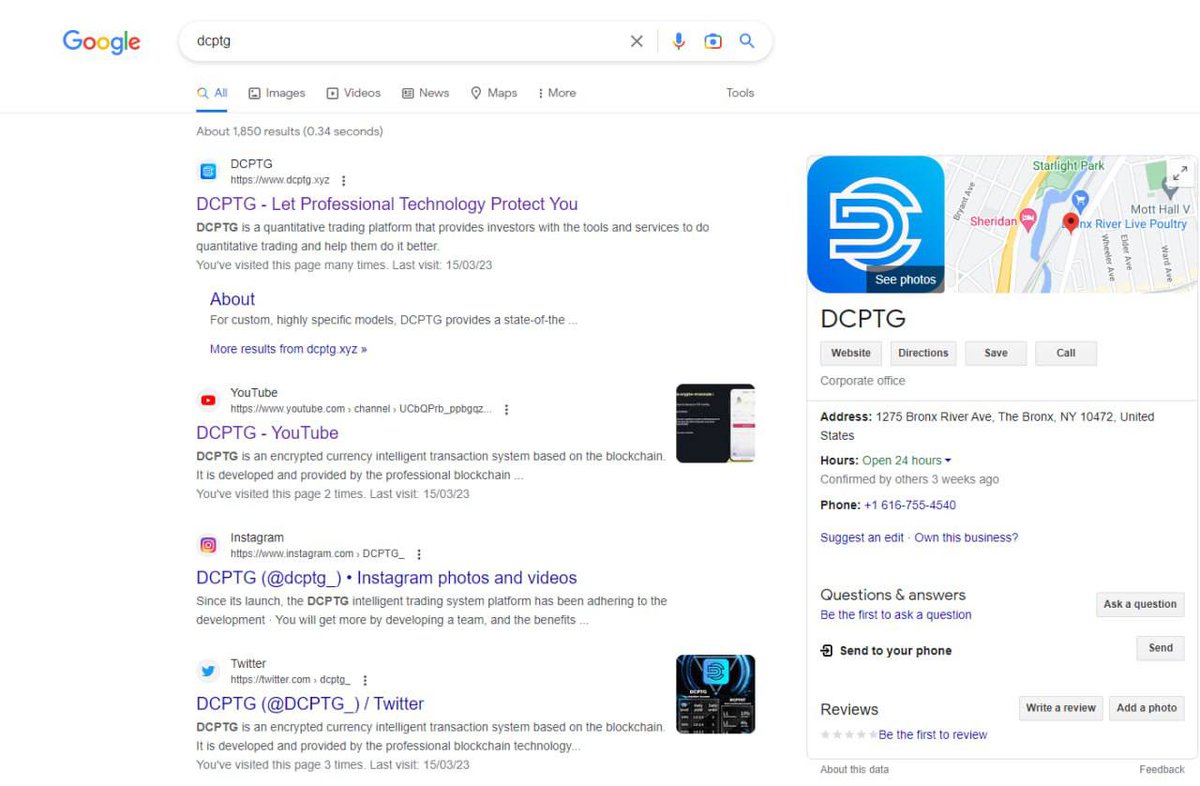Click the YouTube result thumbnail image
This screenshot has width=1200, height=786.
point(715,423)
